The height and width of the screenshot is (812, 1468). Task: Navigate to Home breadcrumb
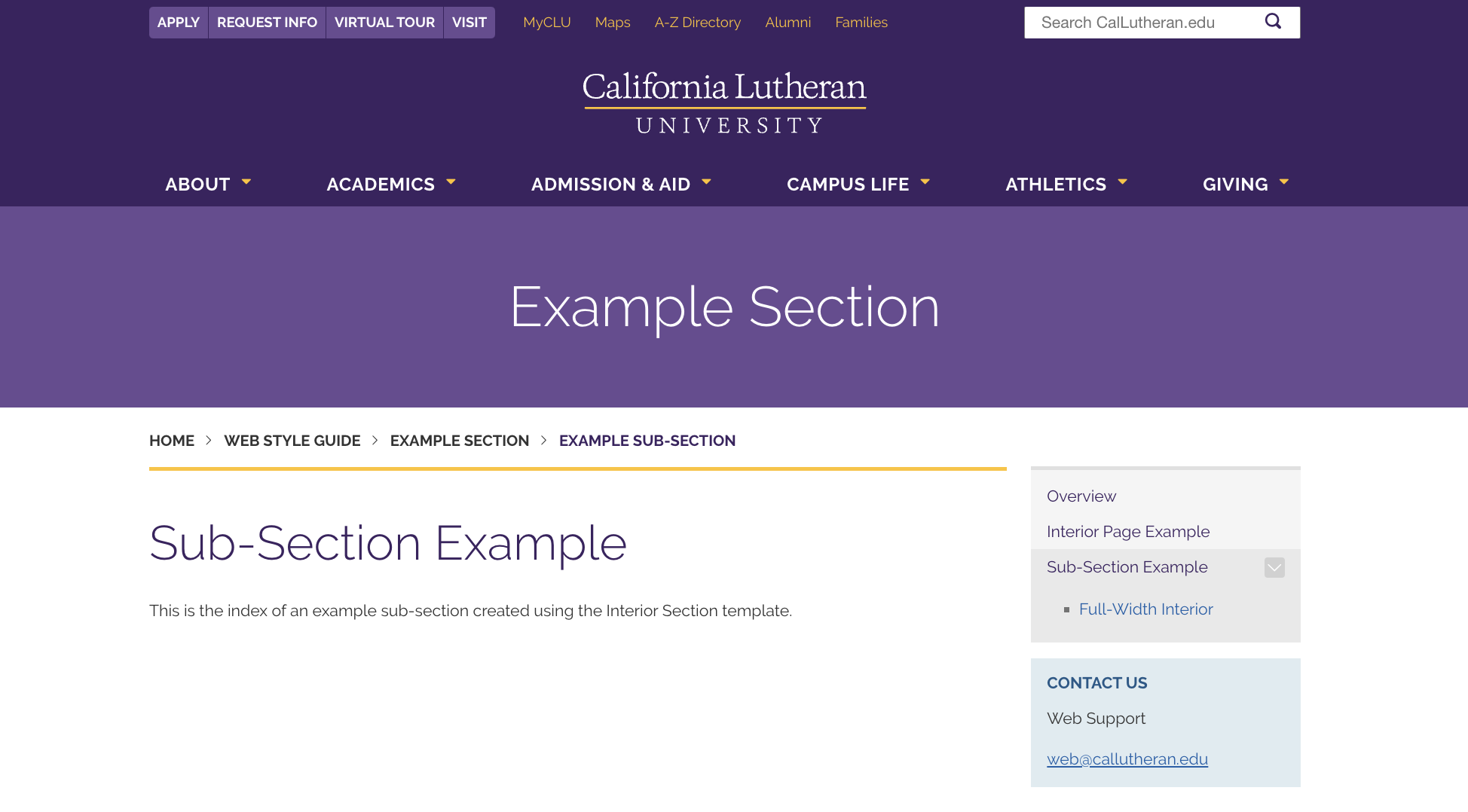172,441
